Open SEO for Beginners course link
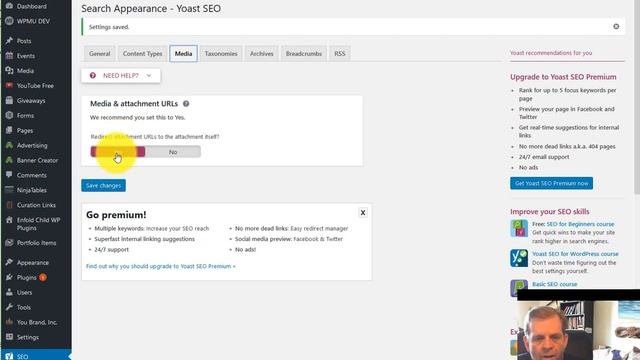 pos(580,224)
